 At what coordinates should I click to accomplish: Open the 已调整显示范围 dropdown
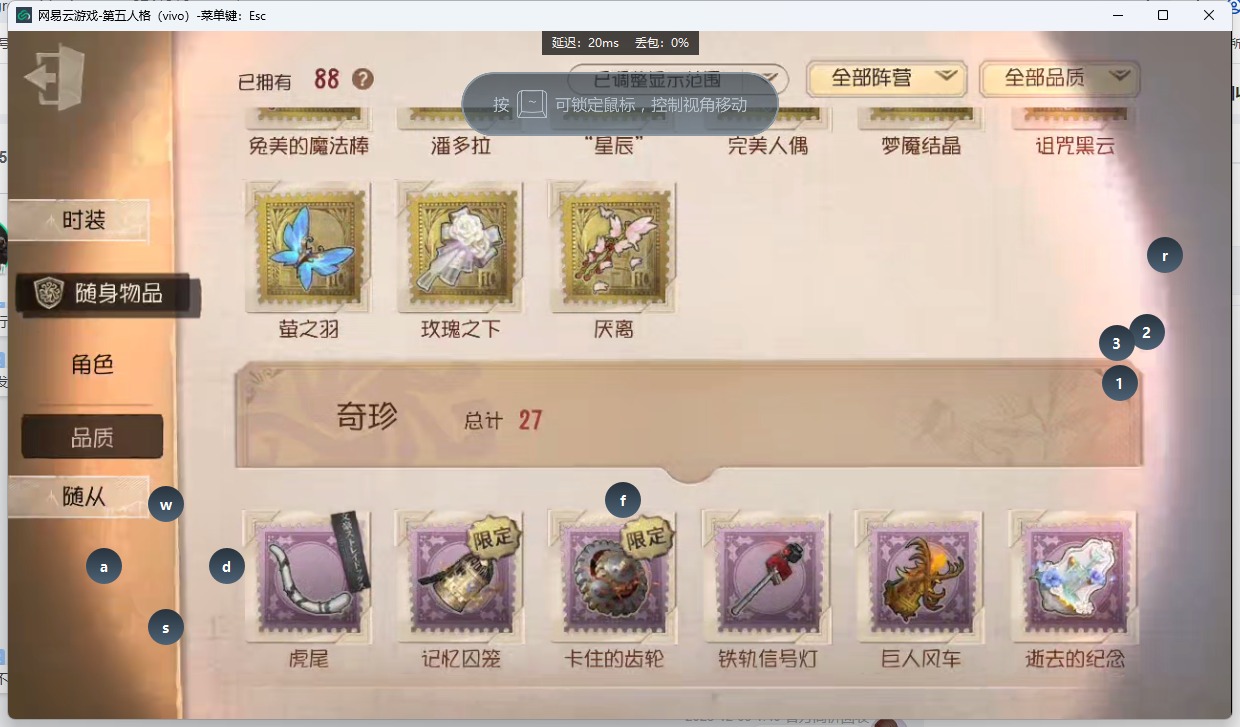coord(678,79)
